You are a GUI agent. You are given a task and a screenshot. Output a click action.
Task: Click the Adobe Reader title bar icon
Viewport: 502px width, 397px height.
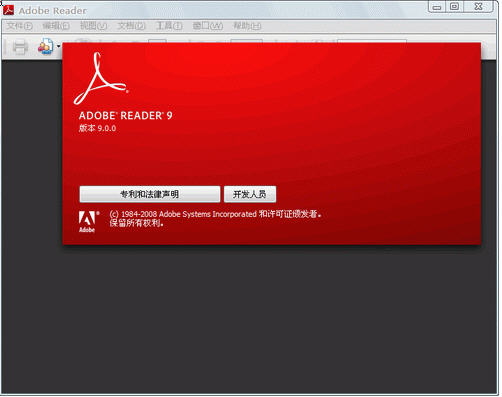tap(8, 10)
